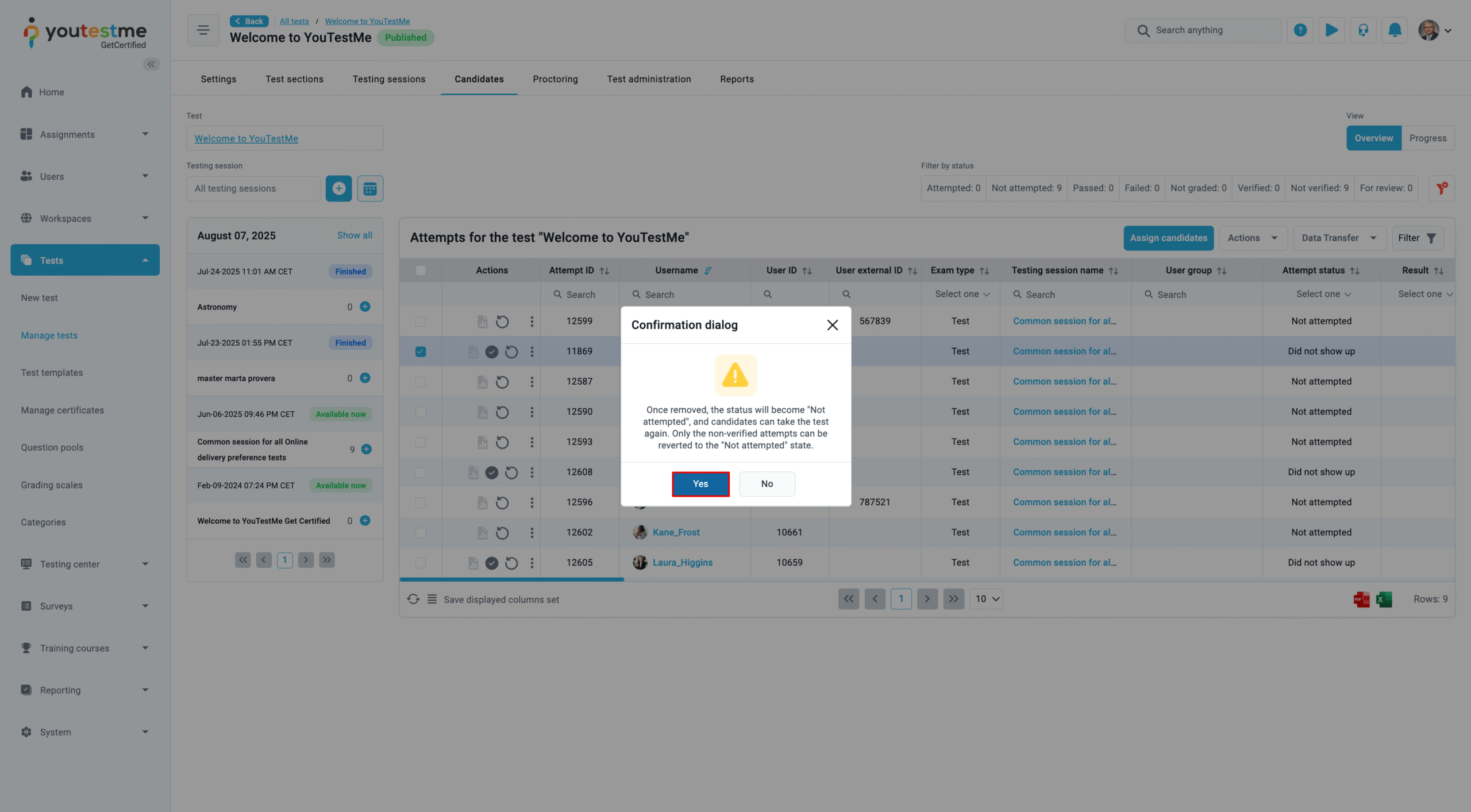Expand the Users sidebar menu
The width and height of the screenshot is (1471, 812).
[85, 176]
